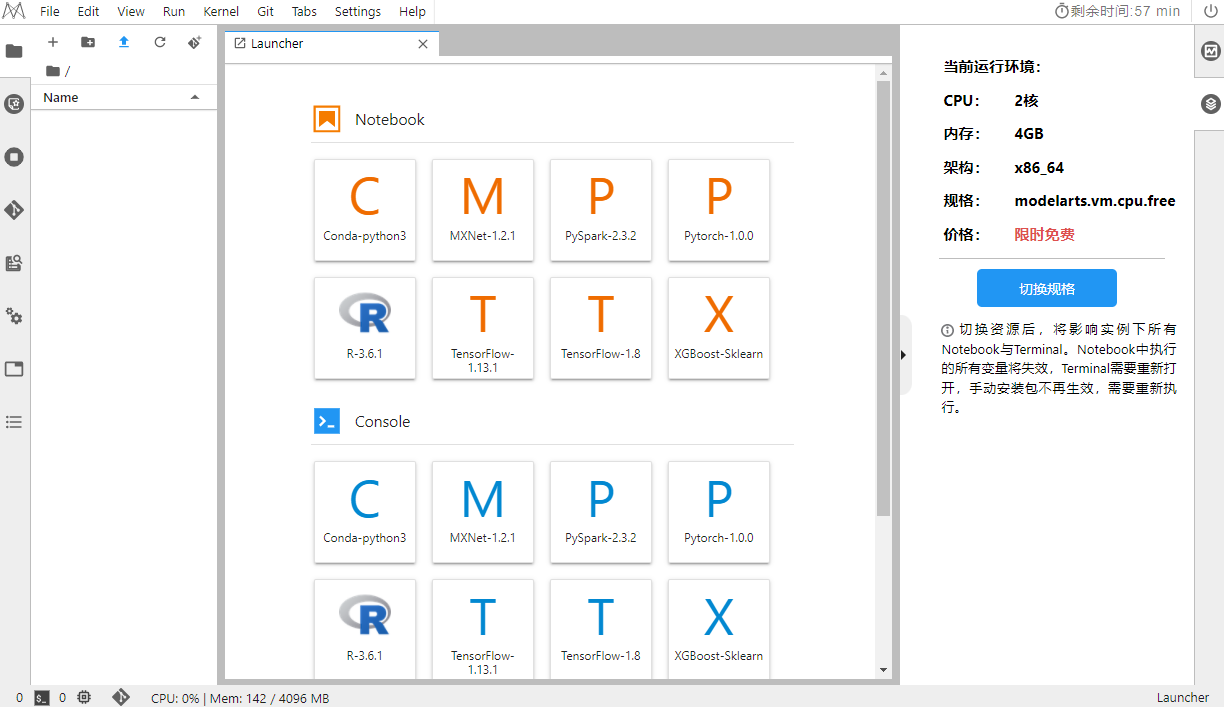Screen dimensions: 1224x707
Task: Open MXNet-1.2.1 console
Action: point(483,512)
